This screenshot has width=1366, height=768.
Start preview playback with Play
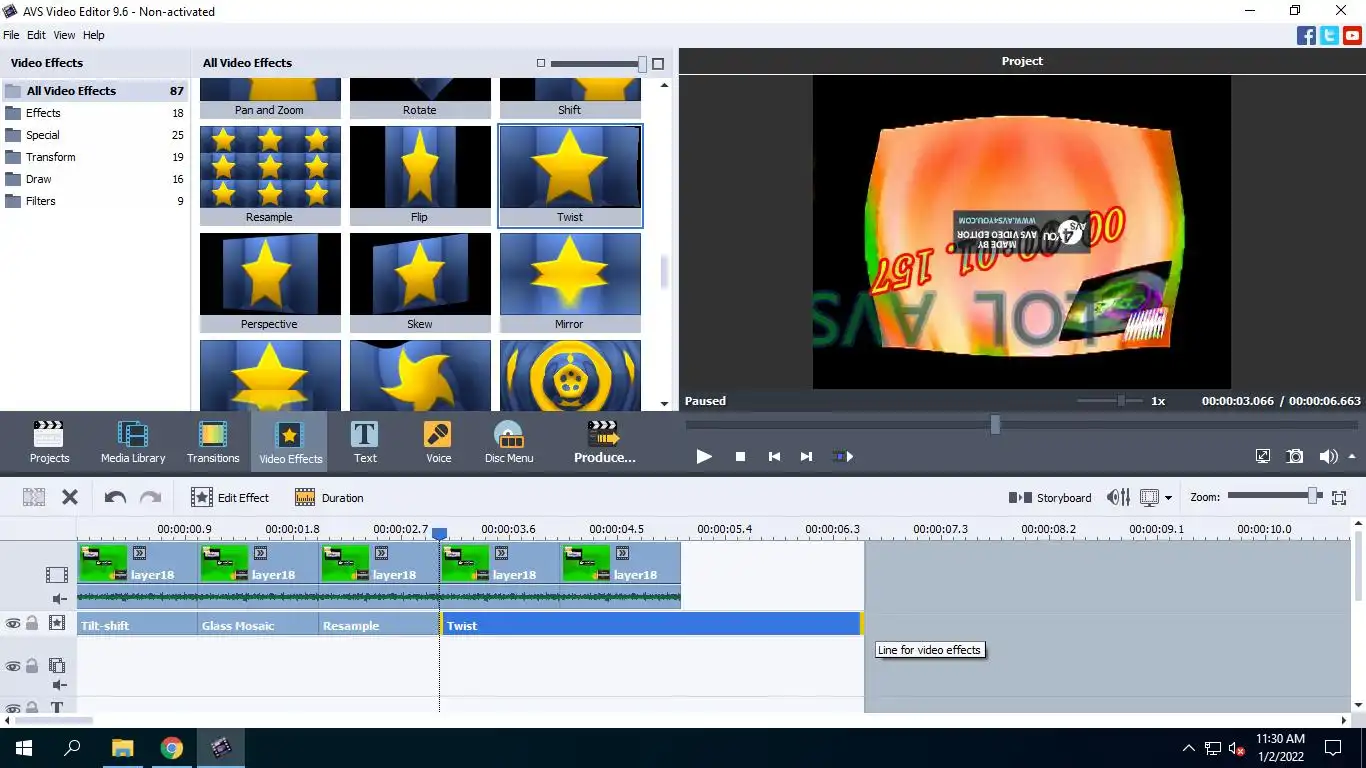[704, 456]
